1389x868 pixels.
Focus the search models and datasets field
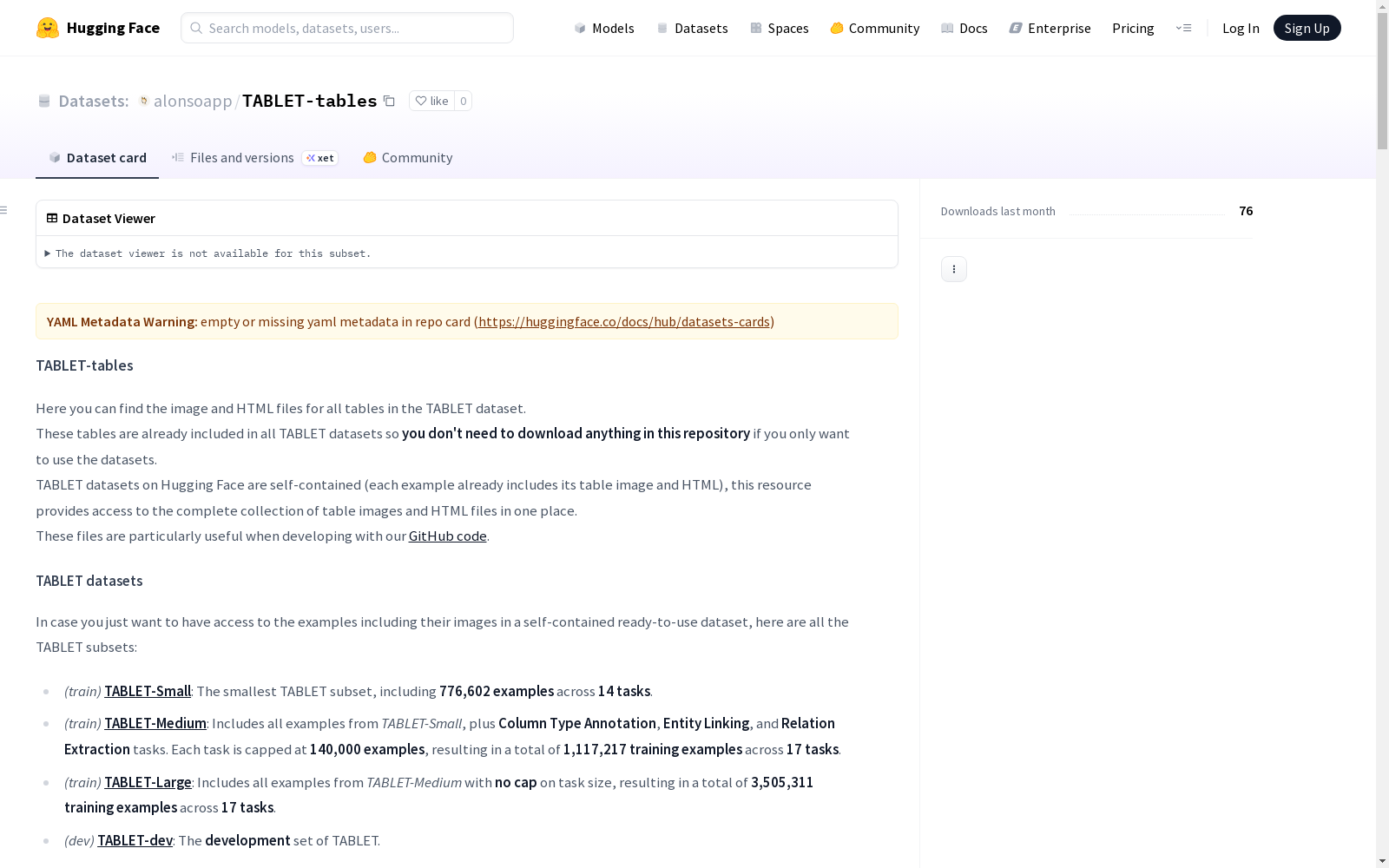(347, 28)
